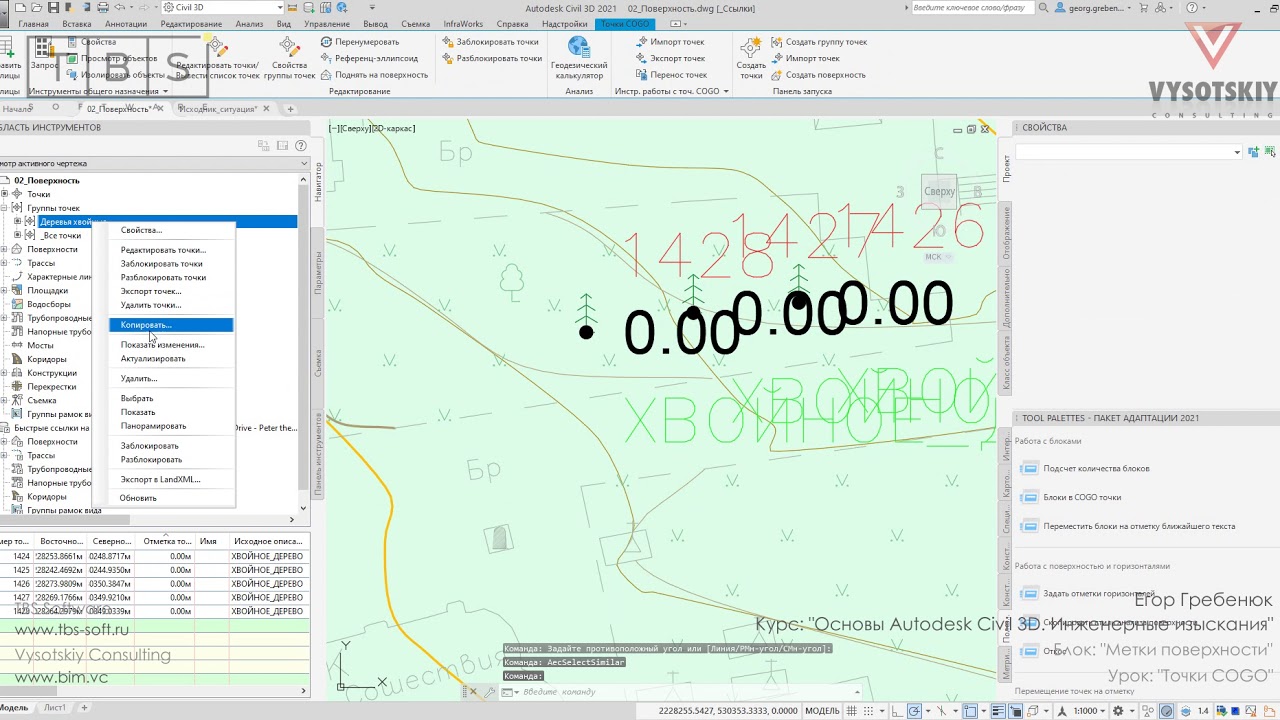Click Блоки в COGO точки palette item
The height and width of the screenshot is (720, 1280).
(1082, 497)
